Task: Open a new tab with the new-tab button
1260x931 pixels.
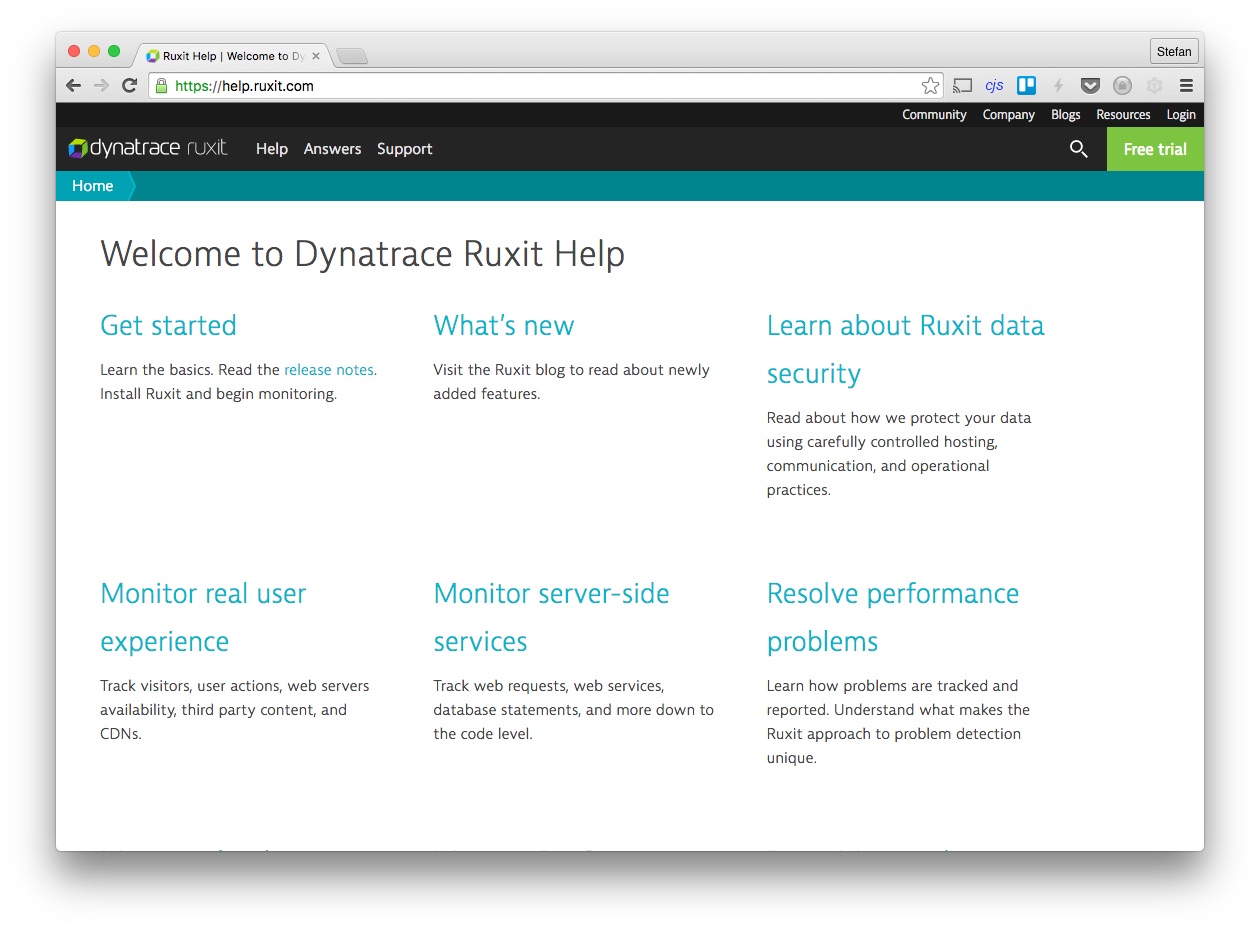Action: [352, 56]
